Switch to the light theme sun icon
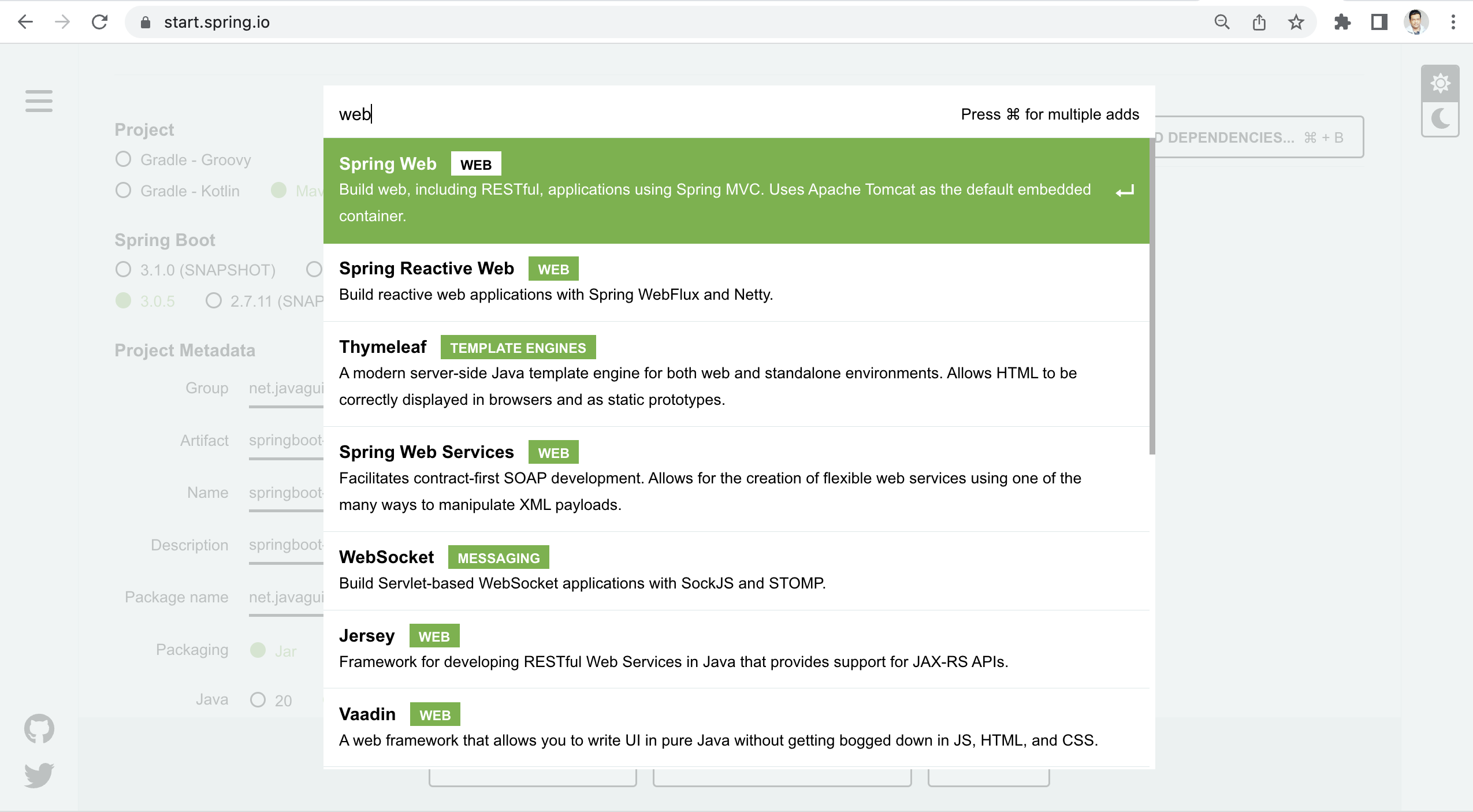Viewport: 1473px width, 812px height. pos(1441,83)
